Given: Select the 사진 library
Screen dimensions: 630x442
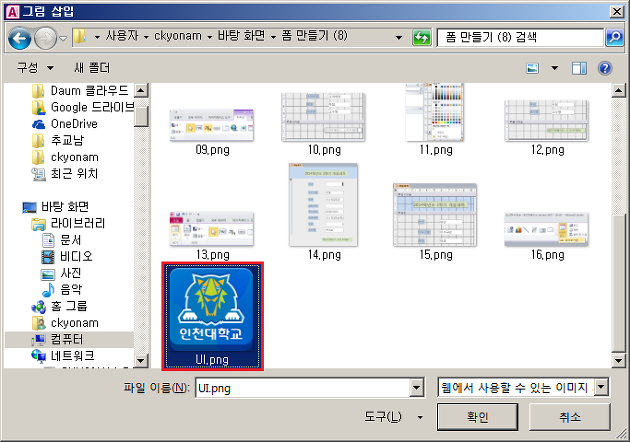Looking at the screenshot, I should (x=61, y=273).
